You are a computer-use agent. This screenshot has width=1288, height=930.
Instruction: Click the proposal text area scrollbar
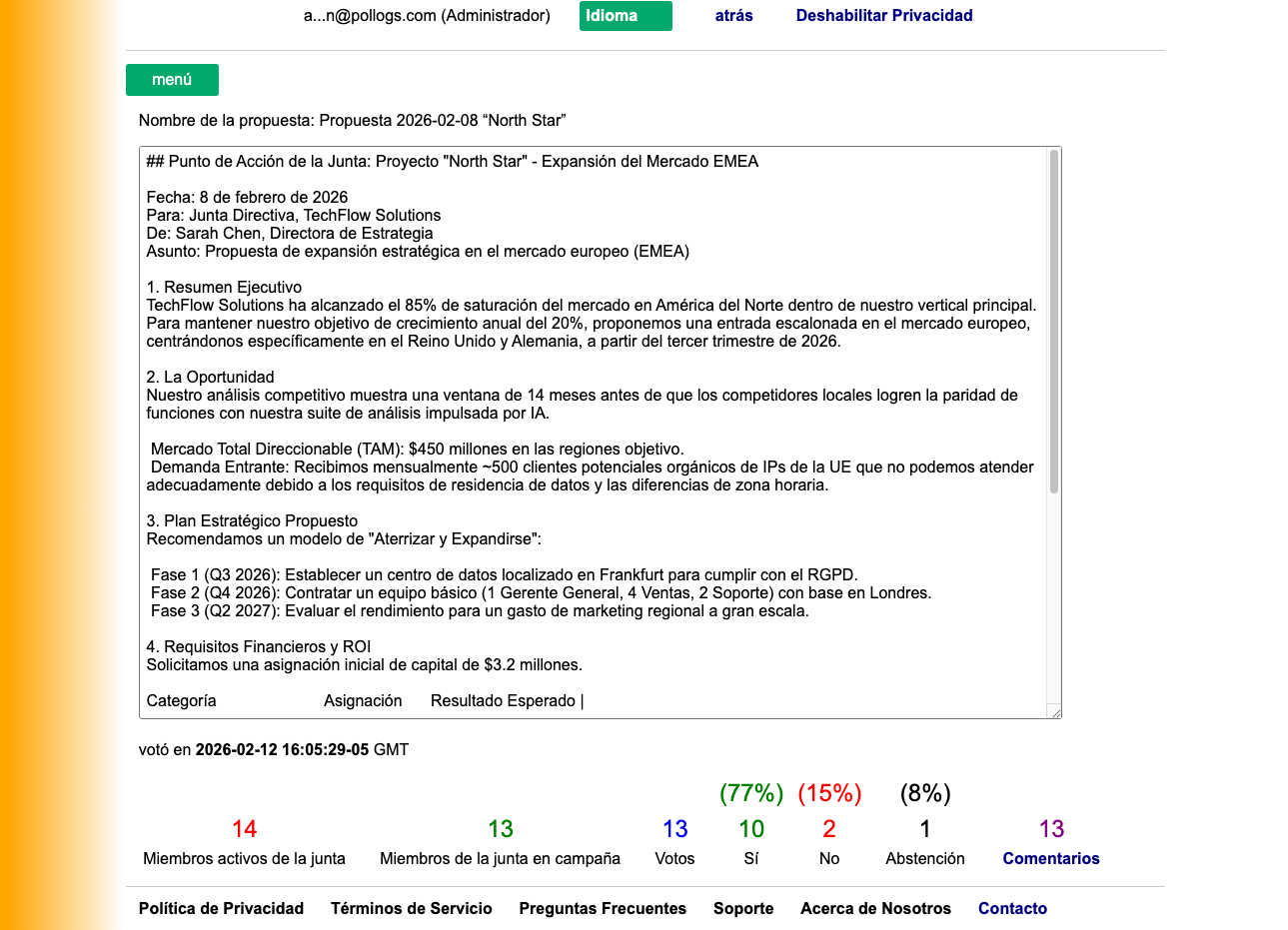tap(1053, 320)
